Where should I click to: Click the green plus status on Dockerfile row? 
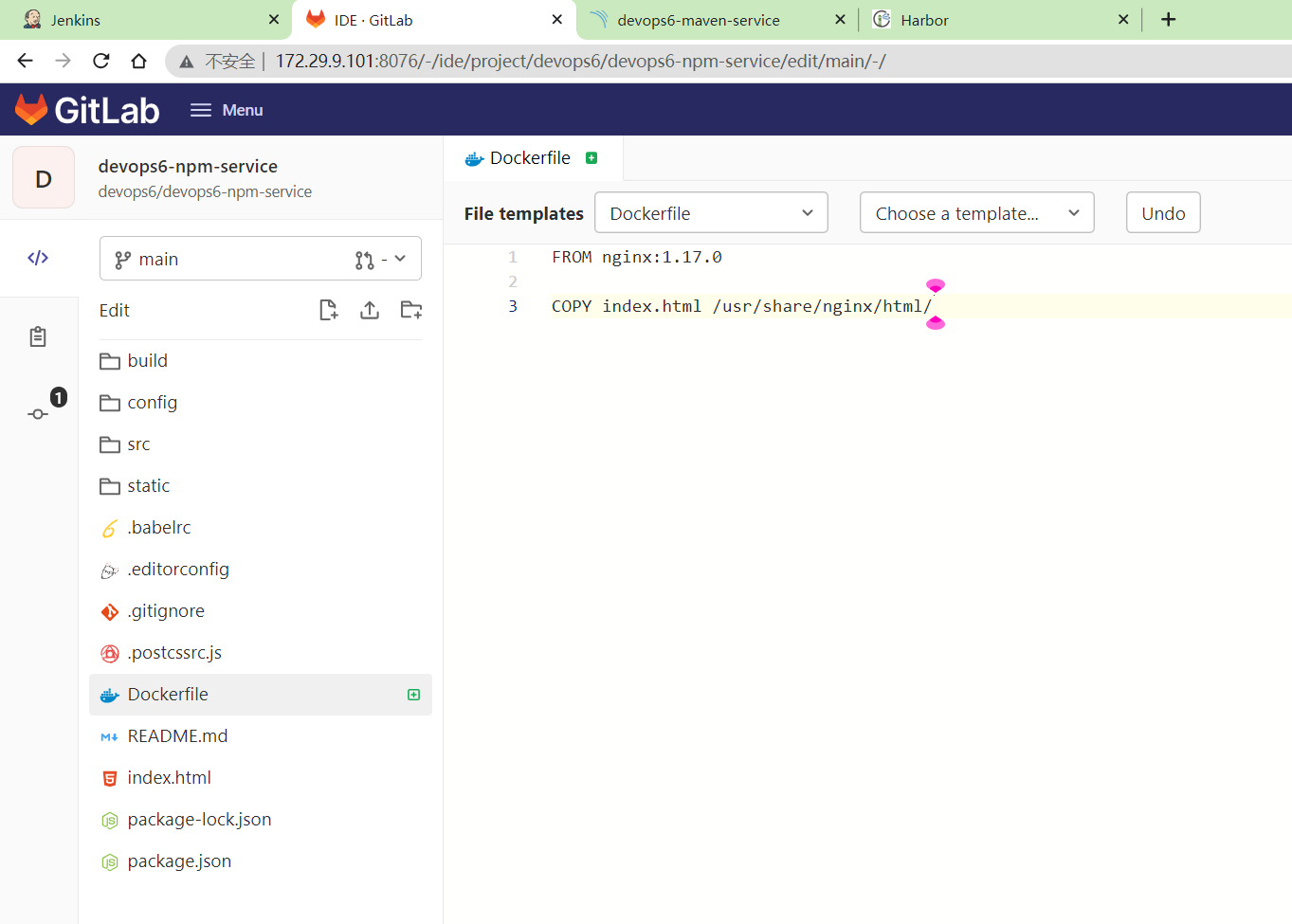(x=413, y=695)
